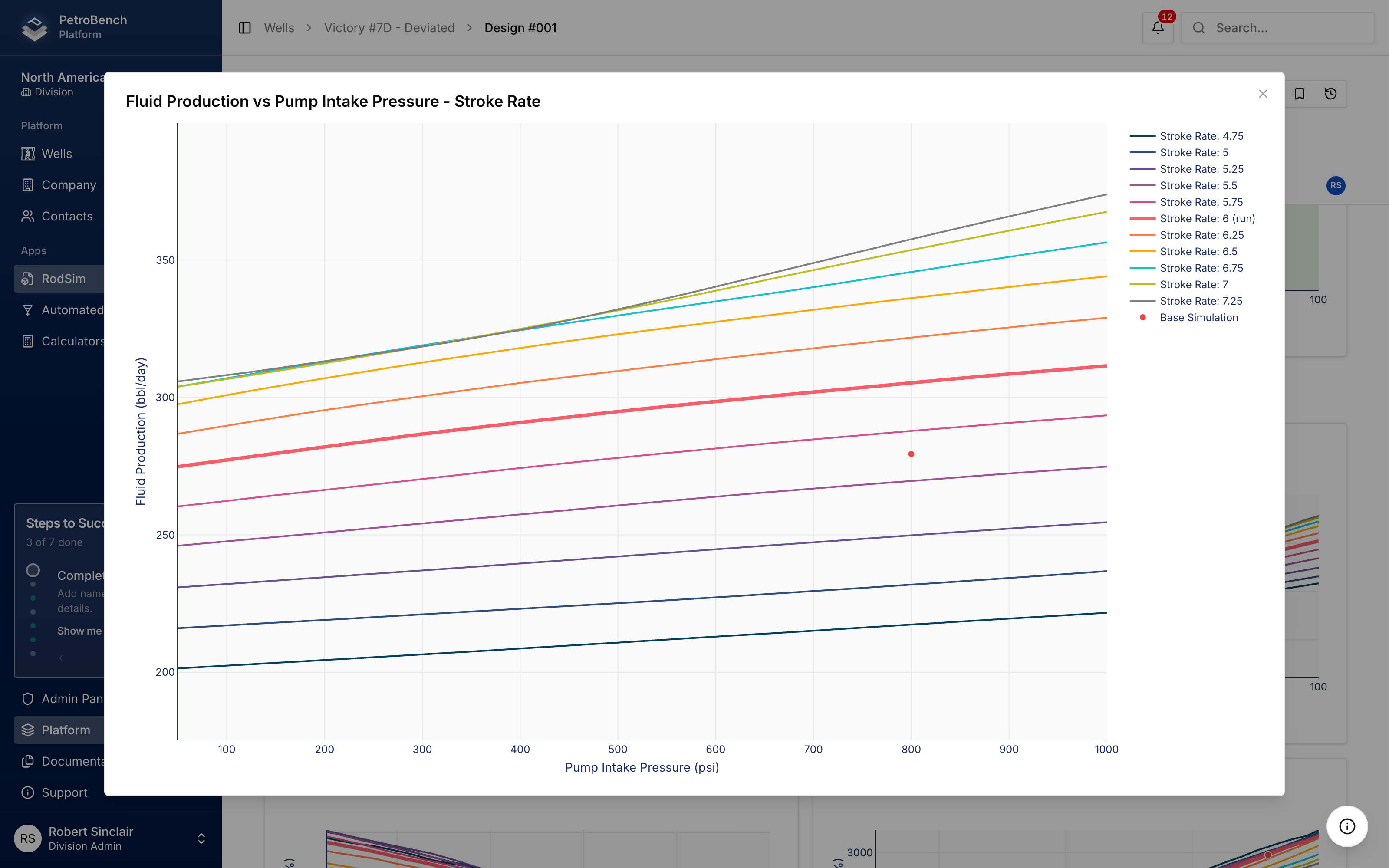Screen dimensions: 1389x868
Task: Click the Automated funnel icon
Action: coord(27,310)
